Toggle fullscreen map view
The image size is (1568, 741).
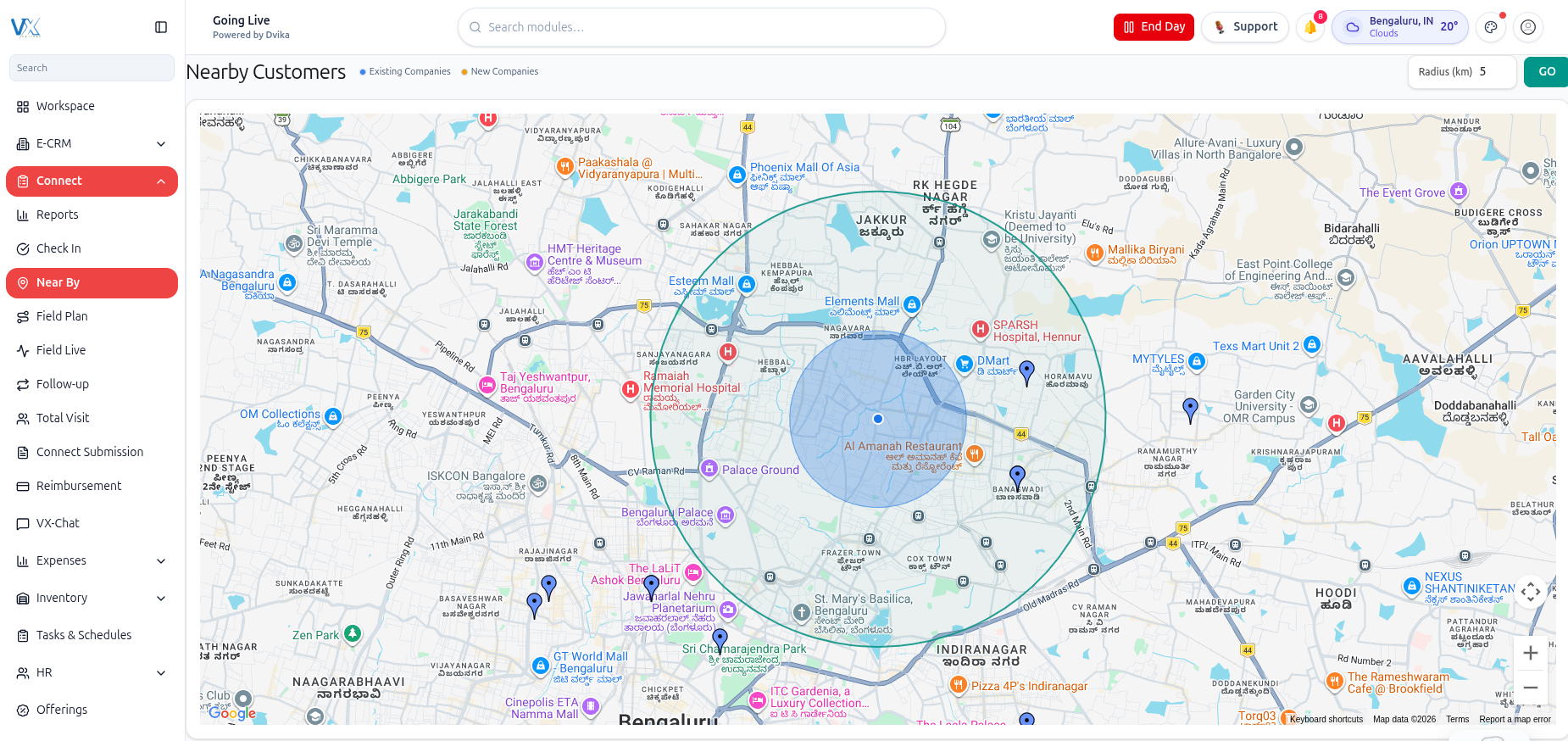[x=1530, y=592]
